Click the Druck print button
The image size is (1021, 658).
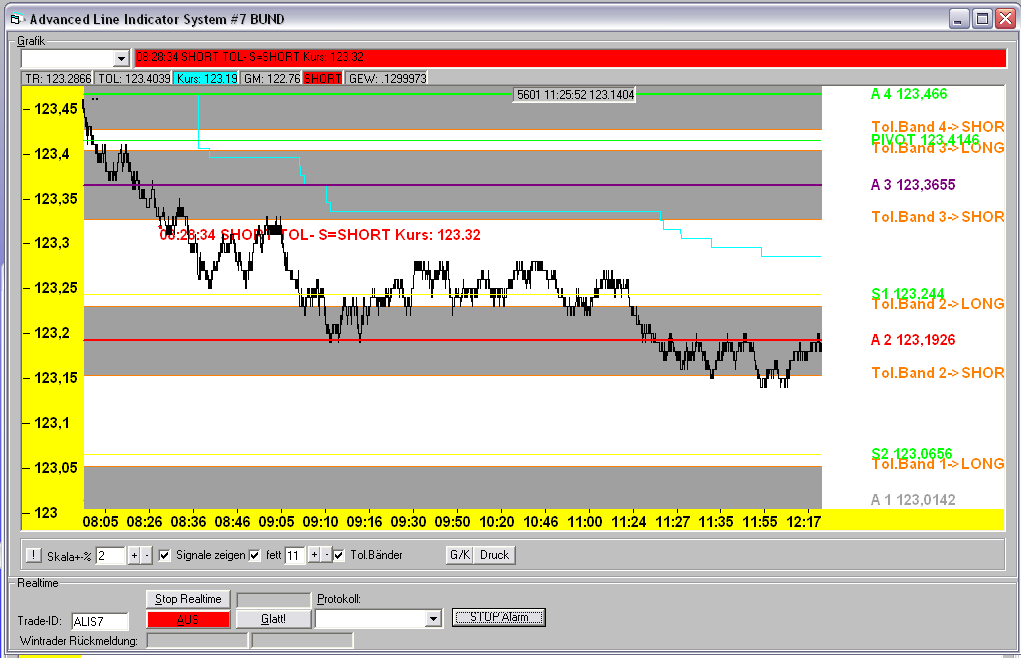pyautogui.click(x=495, y=555)
